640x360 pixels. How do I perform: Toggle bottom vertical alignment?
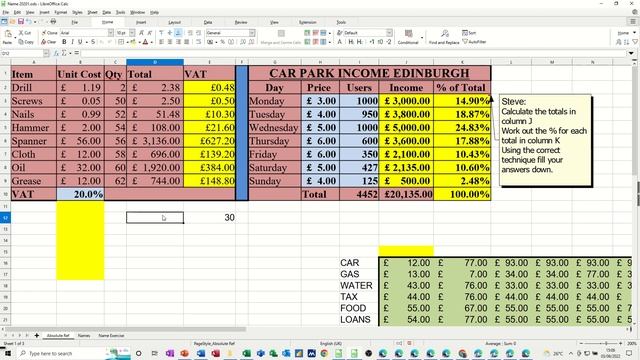tap(178, 33)
